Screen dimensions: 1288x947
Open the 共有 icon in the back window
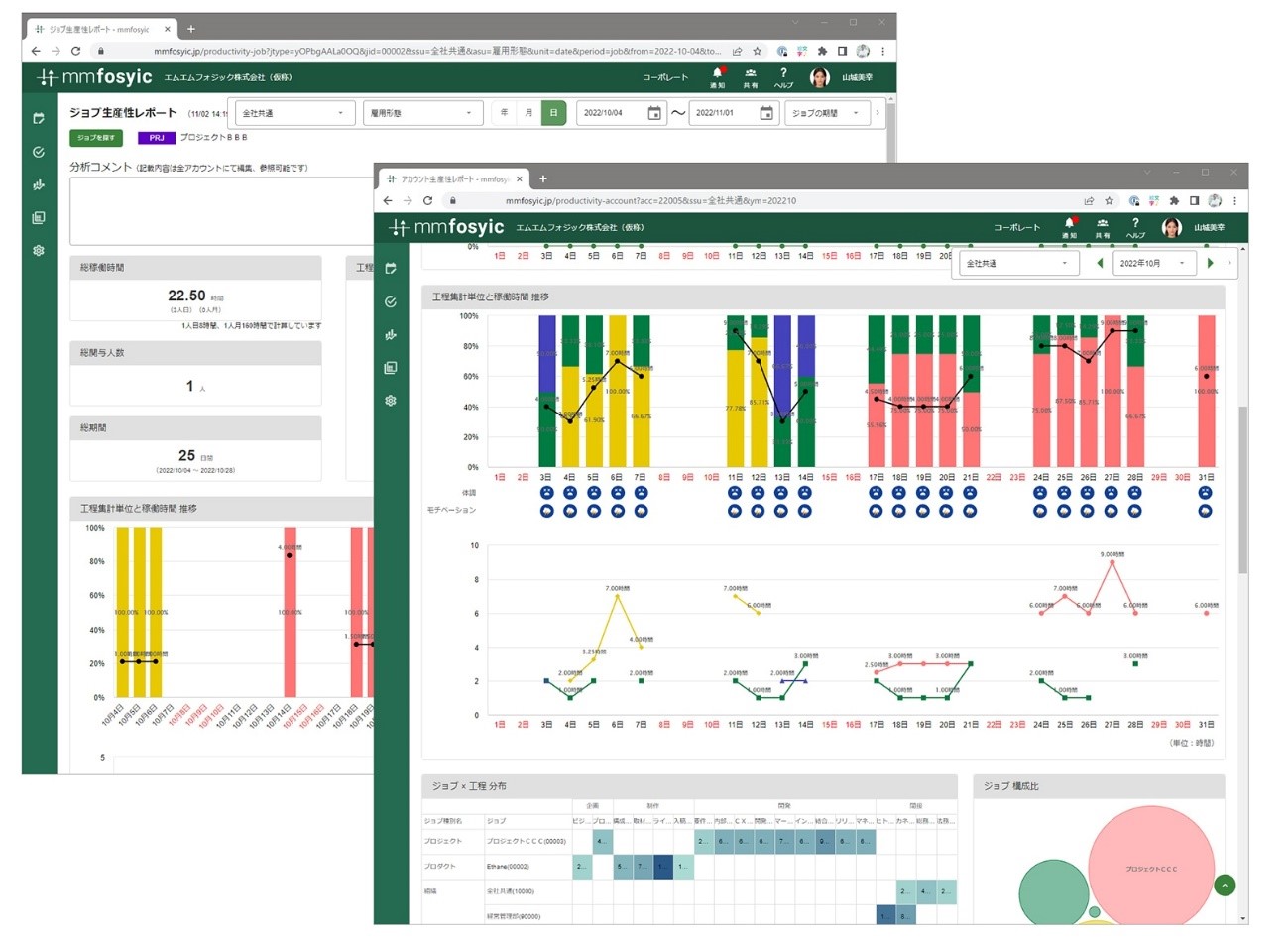pyautogui.click(x=751, y=77)
